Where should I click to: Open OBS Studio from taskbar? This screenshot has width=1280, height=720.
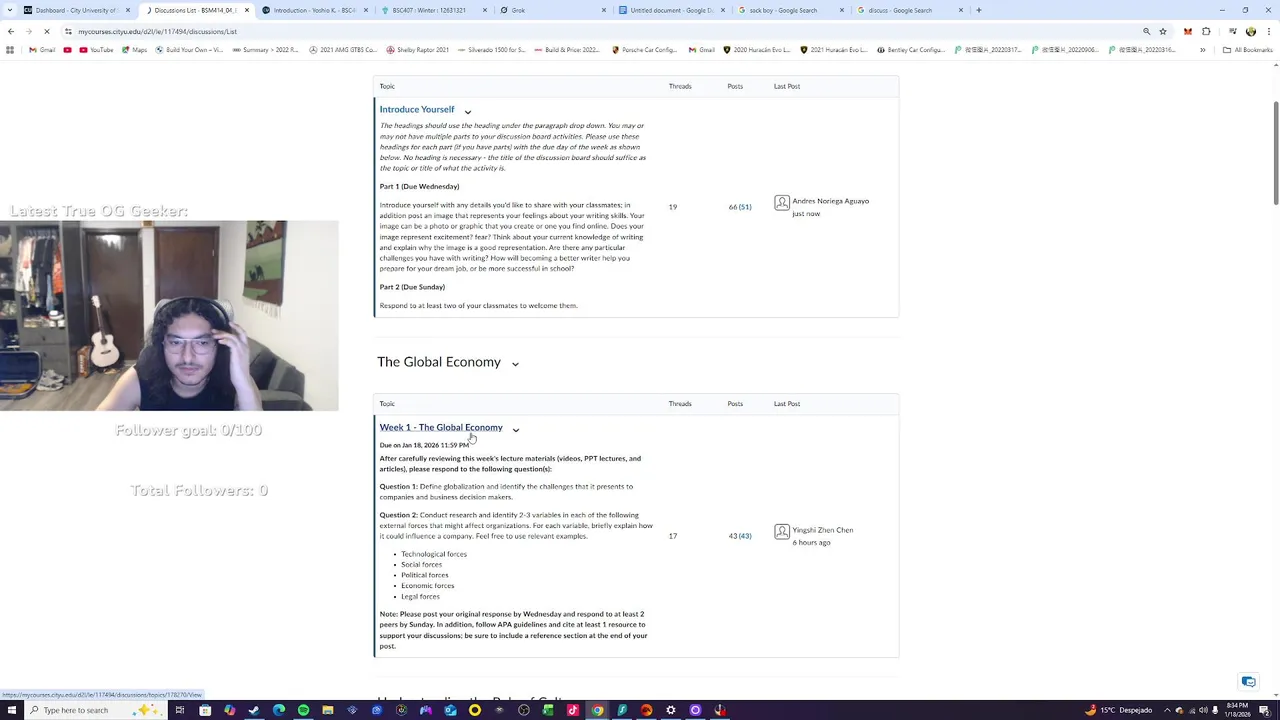pyautogui.click(x=524, y=710)
